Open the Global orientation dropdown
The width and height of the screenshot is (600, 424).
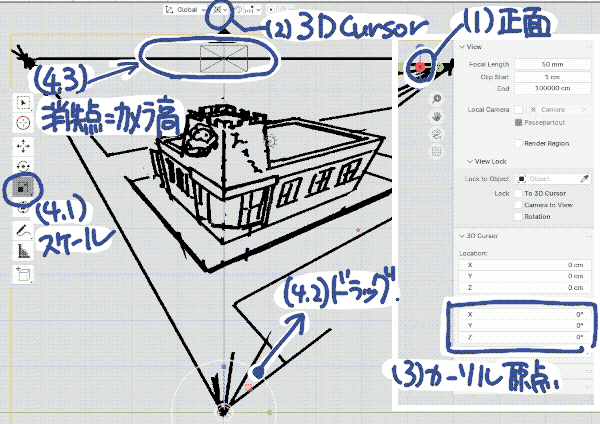(186, 10)
